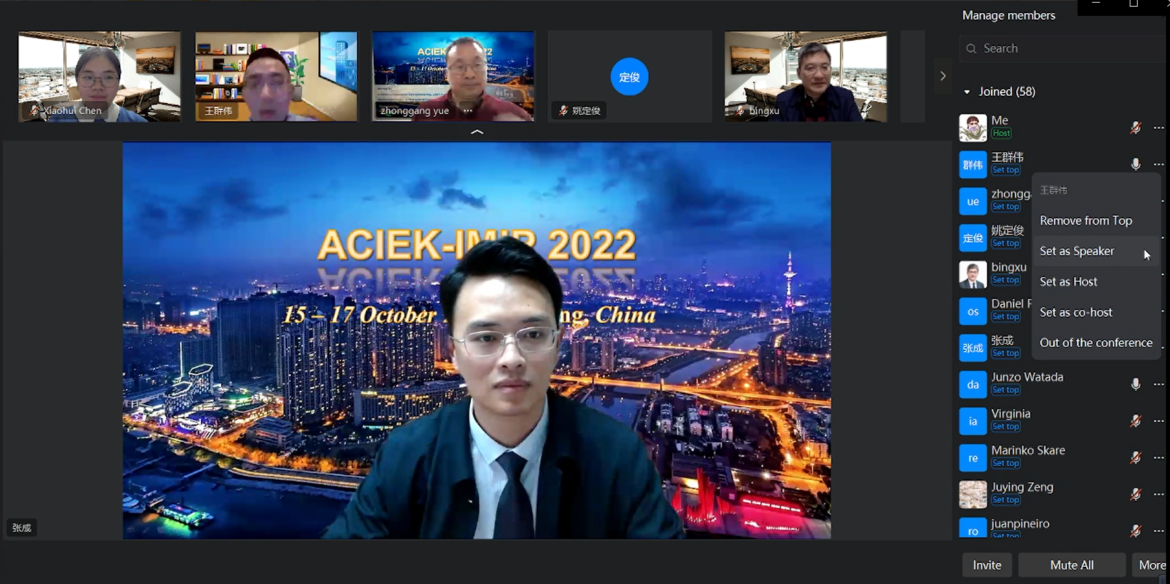The image size is (1170, 584).
Task: Click the 定俊 avatar in the member list
Action: click(973, 237)
